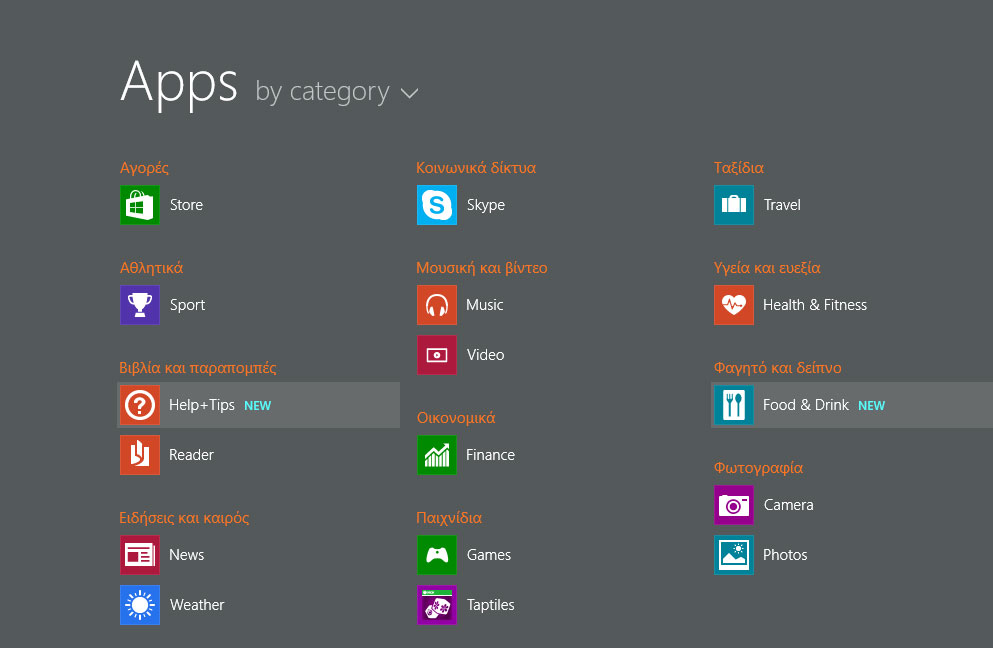Open the Photos app icon
The image size is (993, 648).
(734, 555)
